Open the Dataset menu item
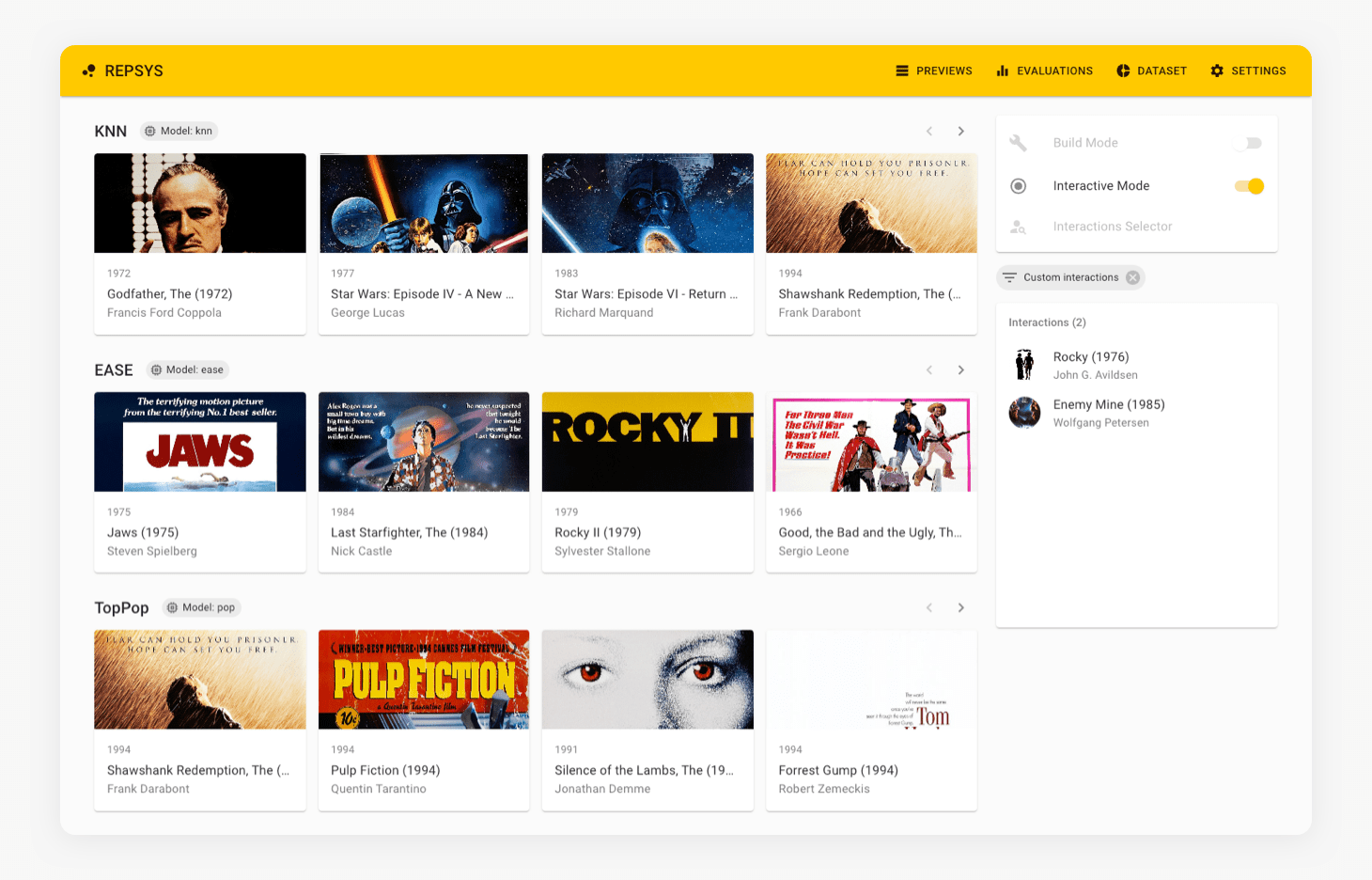The height and width of the screenshot is (880, 1372). [x=1151, y=71]
